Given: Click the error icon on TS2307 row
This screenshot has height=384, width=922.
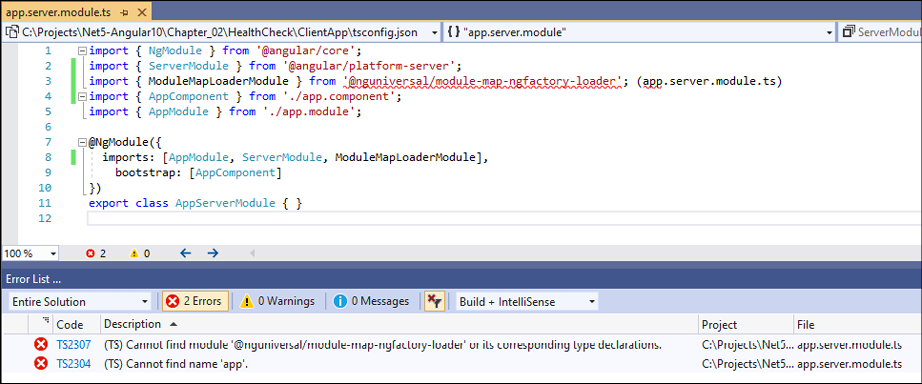Looking at the screenshot, I should coord(41,345).
